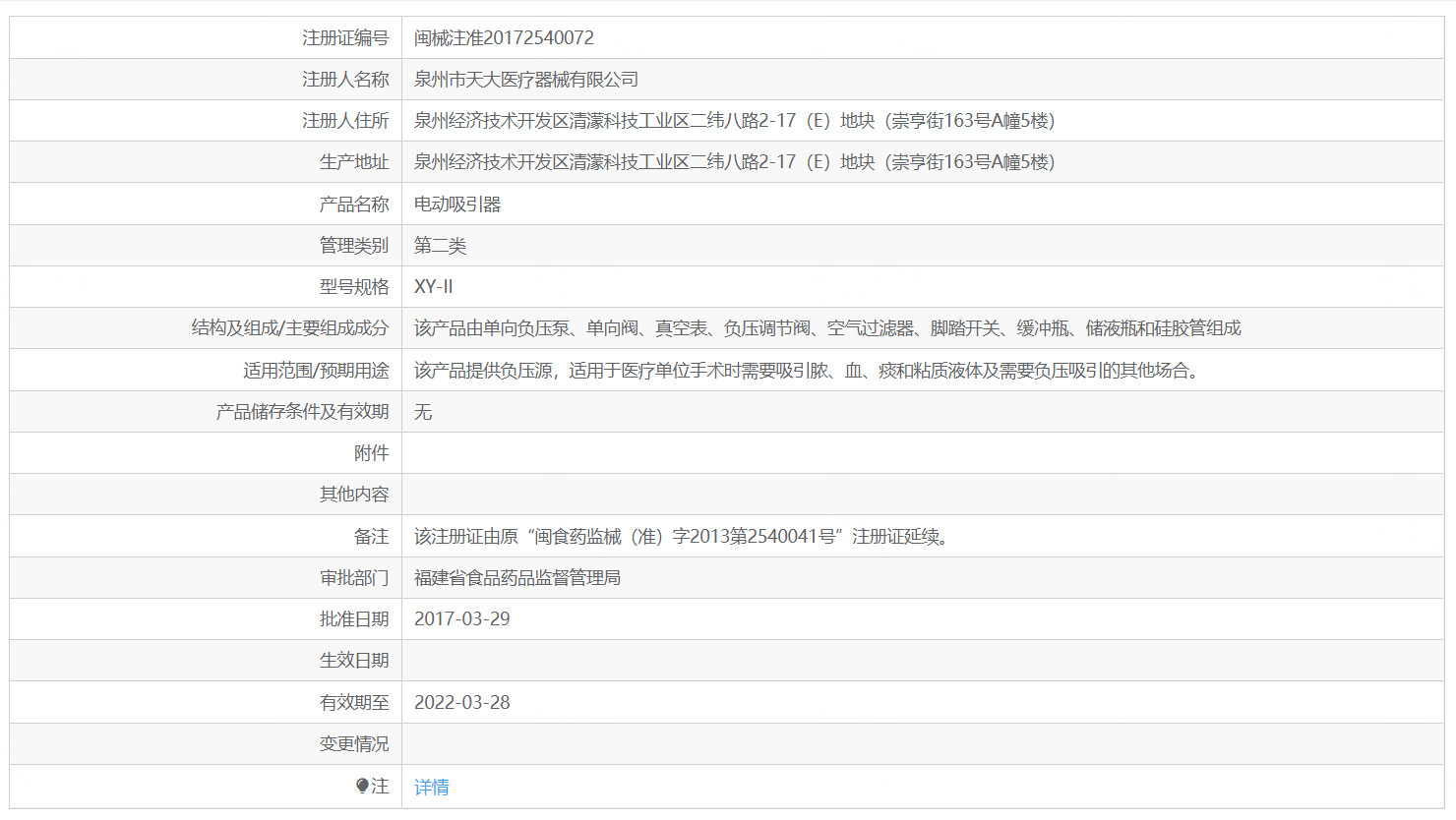Click the 适用范围/预期用途 label

point(317,371)
